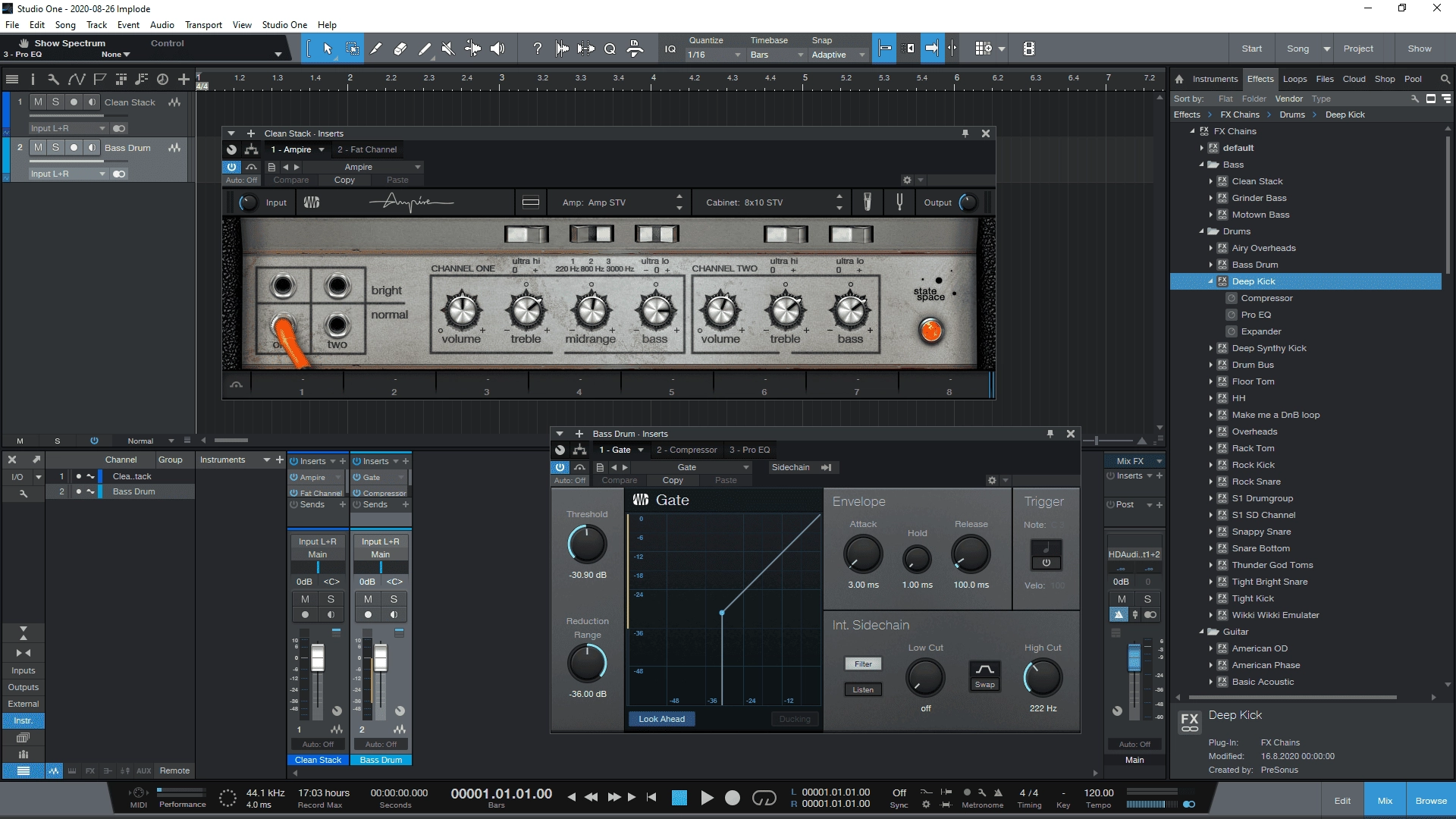Mute the Clean Stack track

click(x=38, y=102)
